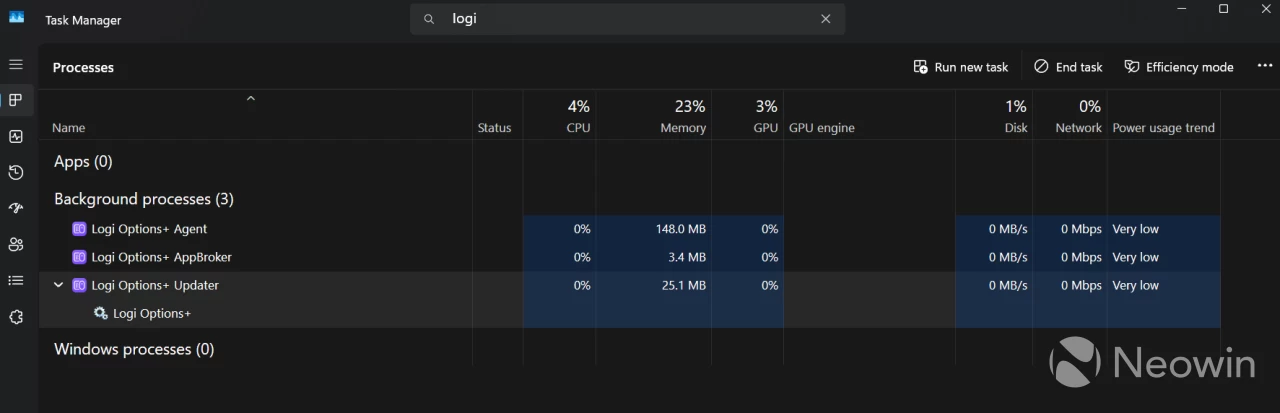Viewport: 1280px width, 413px height.
Task: Click the Logi Options+ AppBroker icon
Action: 79,257
